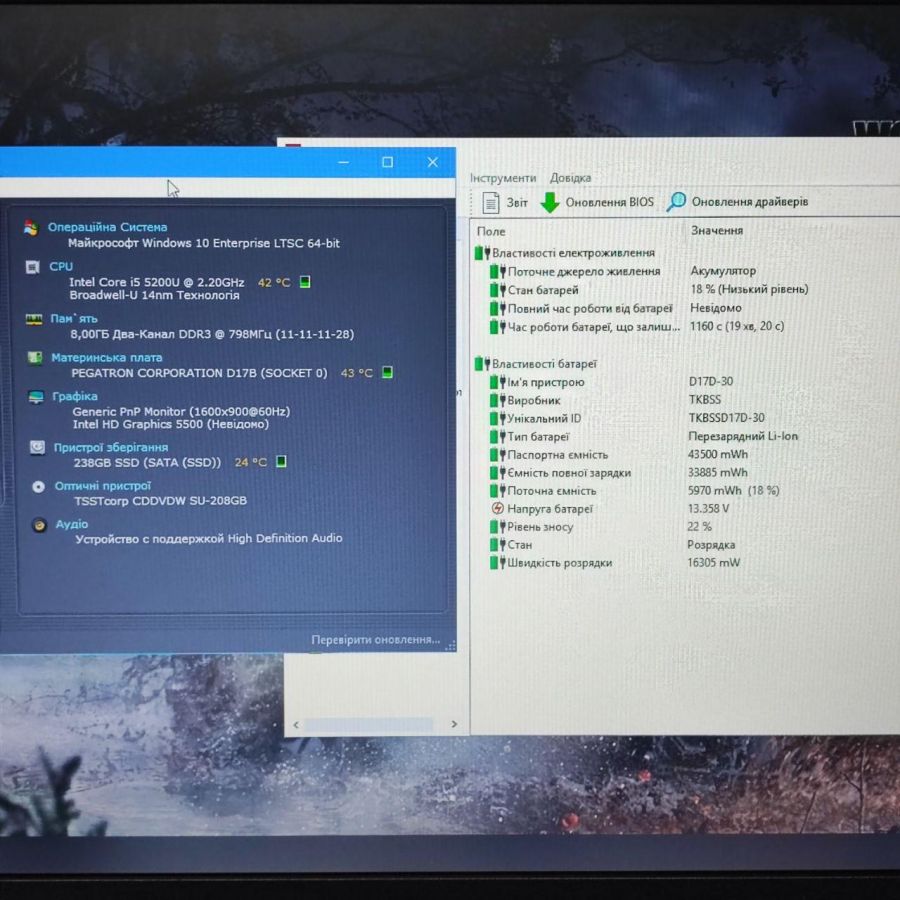Open the Операційна Система section in Speccy
900x900 pixels.
click(x=107, y=227)
